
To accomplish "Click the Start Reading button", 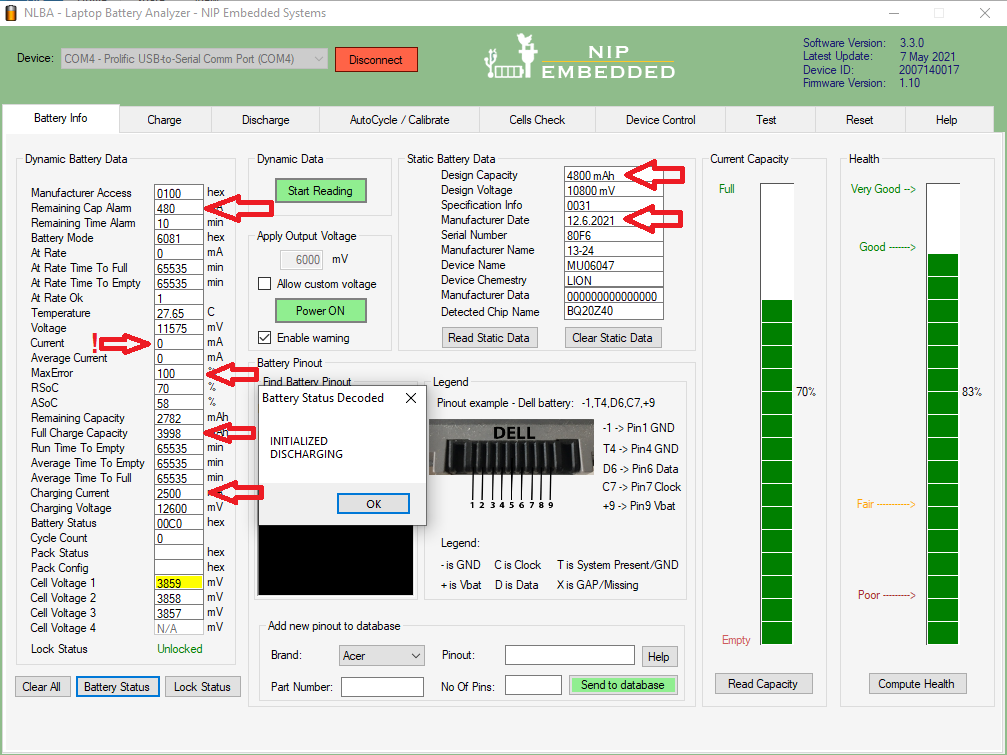I will coord(320,191).
